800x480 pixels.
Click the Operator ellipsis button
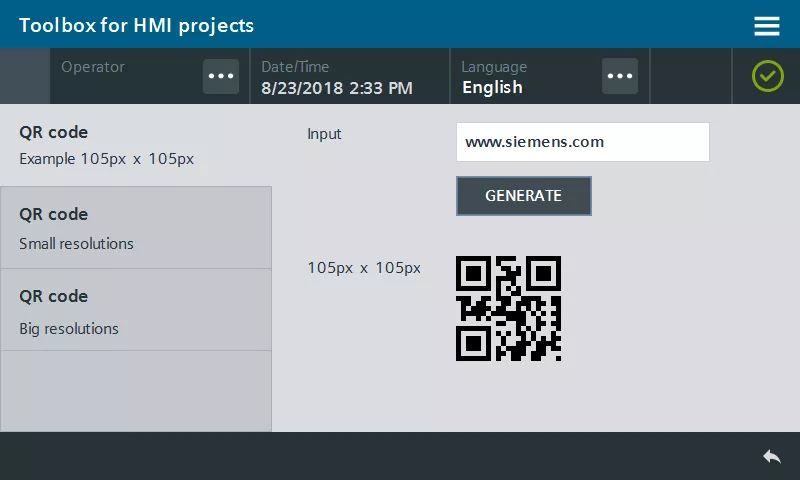[221, 76]
